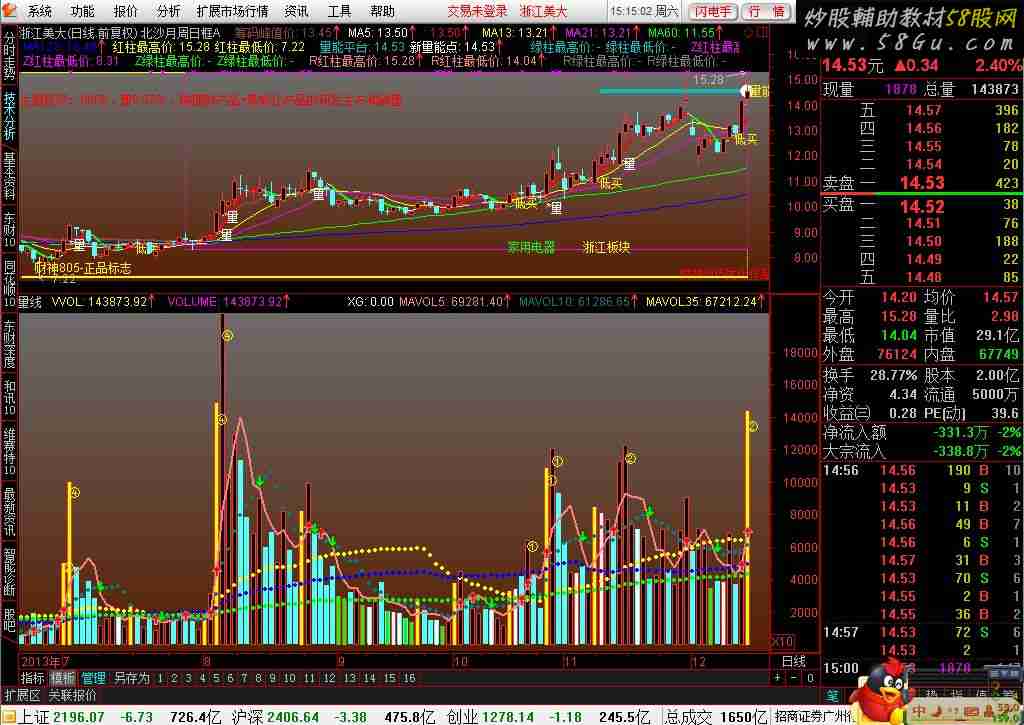Open the 基本资料 side tab

(9, 176)
